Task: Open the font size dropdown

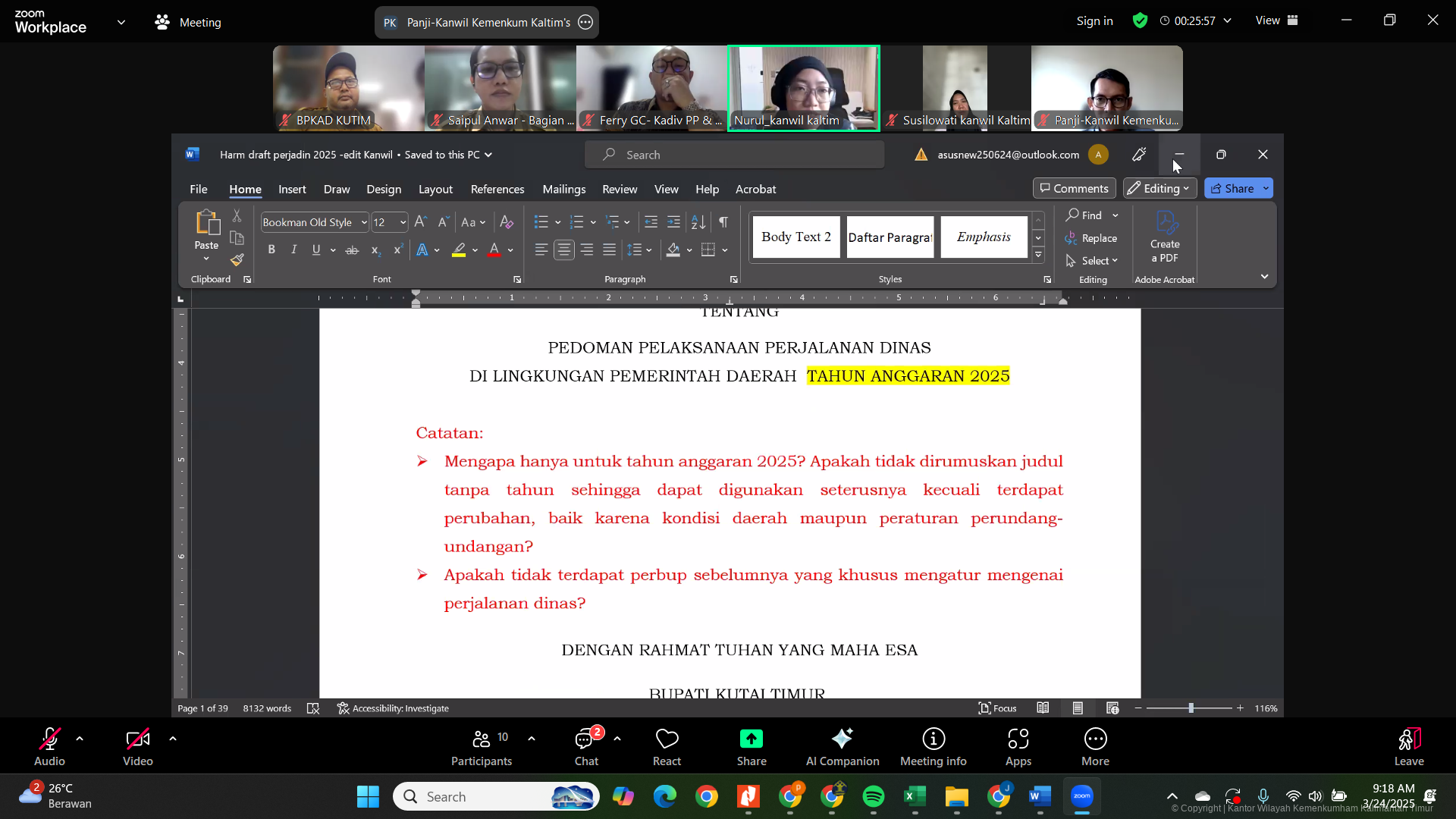Action: [403, 222]
